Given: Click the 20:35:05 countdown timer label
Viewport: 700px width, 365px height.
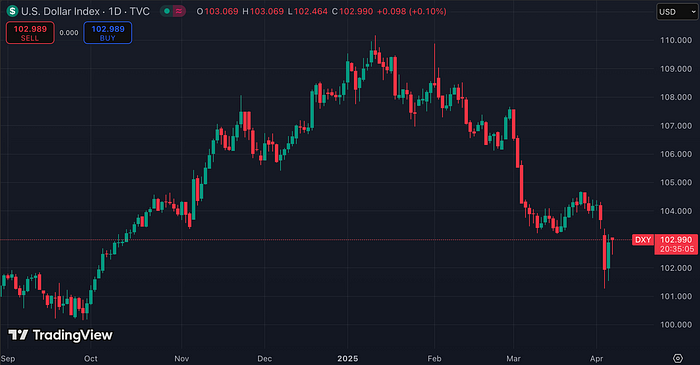Looking at the screenshot, I should (677, 249).
